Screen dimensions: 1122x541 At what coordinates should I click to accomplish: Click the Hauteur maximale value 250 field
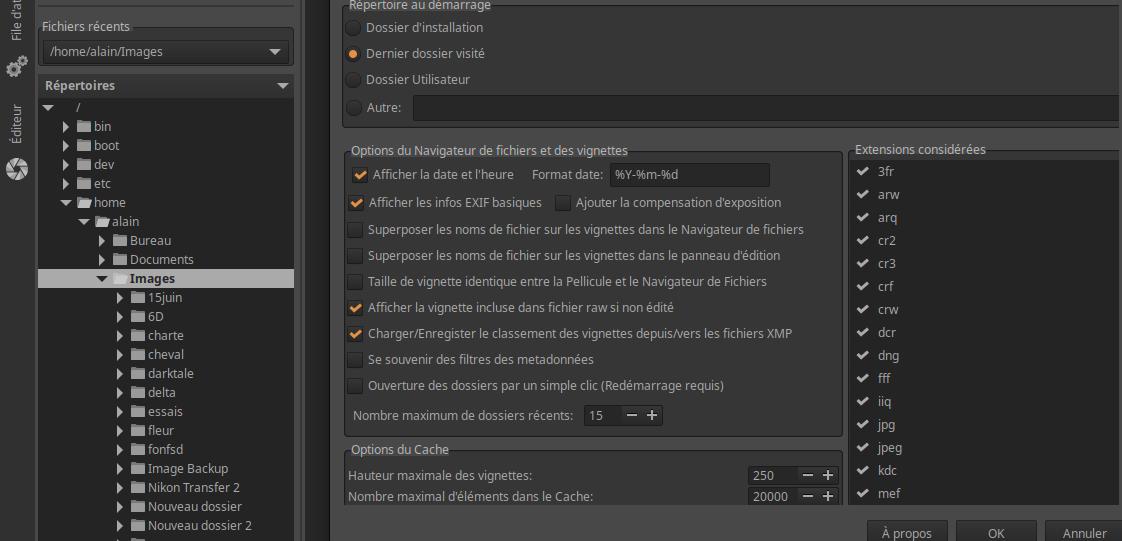[x=772, y=475]
